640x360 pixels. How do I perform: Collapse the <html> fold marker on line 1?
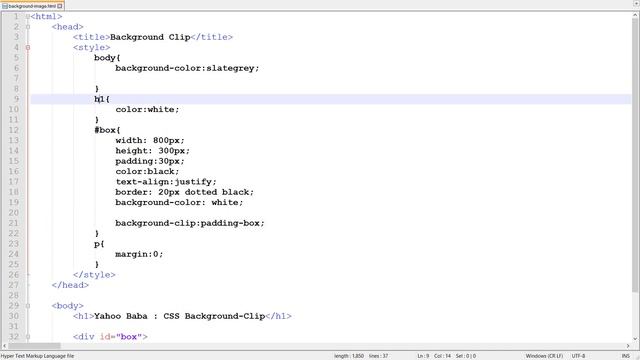pos(28,17)
